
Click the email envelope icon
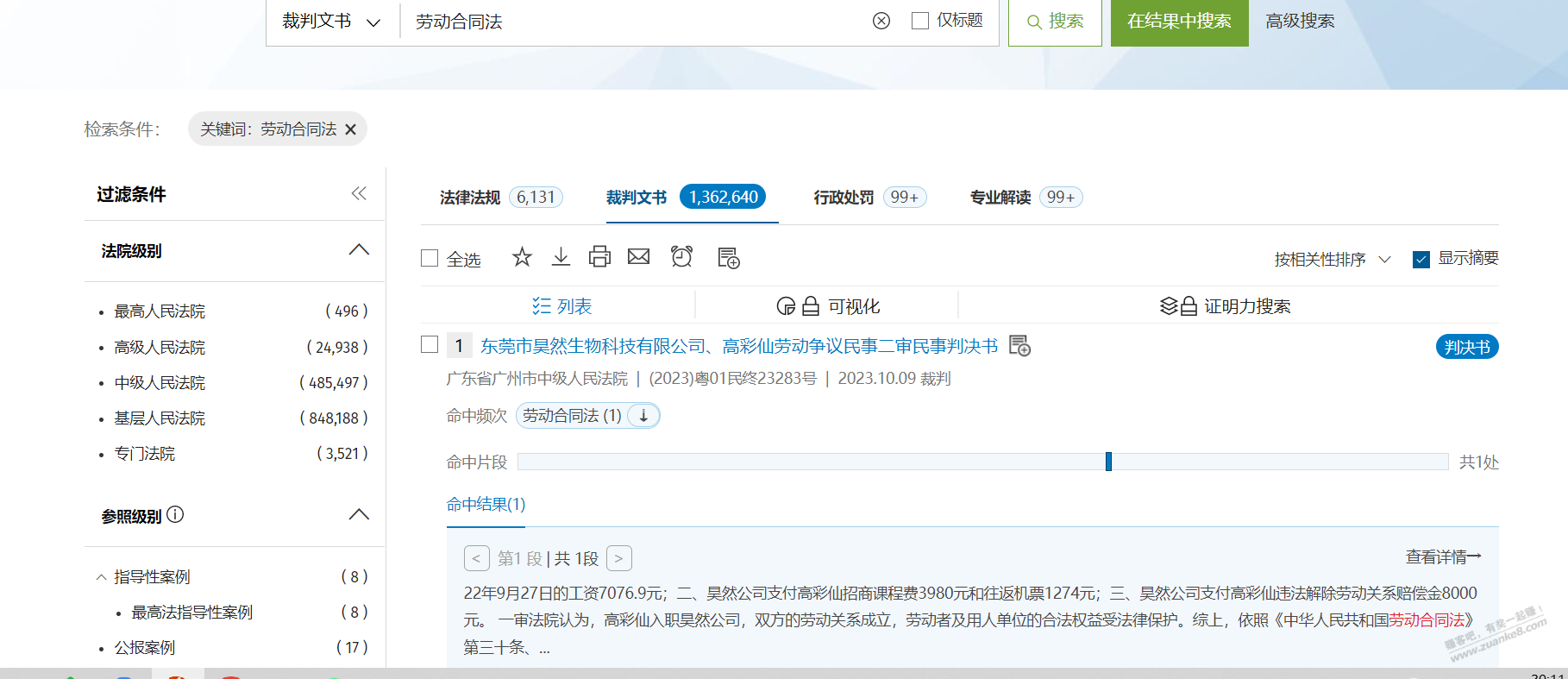638,257
